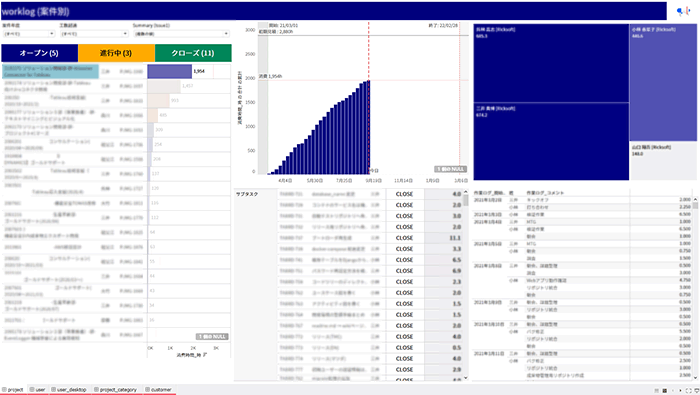Open the first filter dropdown set to (すべて)
Screen dimensions: 700x395
(29, 34)
